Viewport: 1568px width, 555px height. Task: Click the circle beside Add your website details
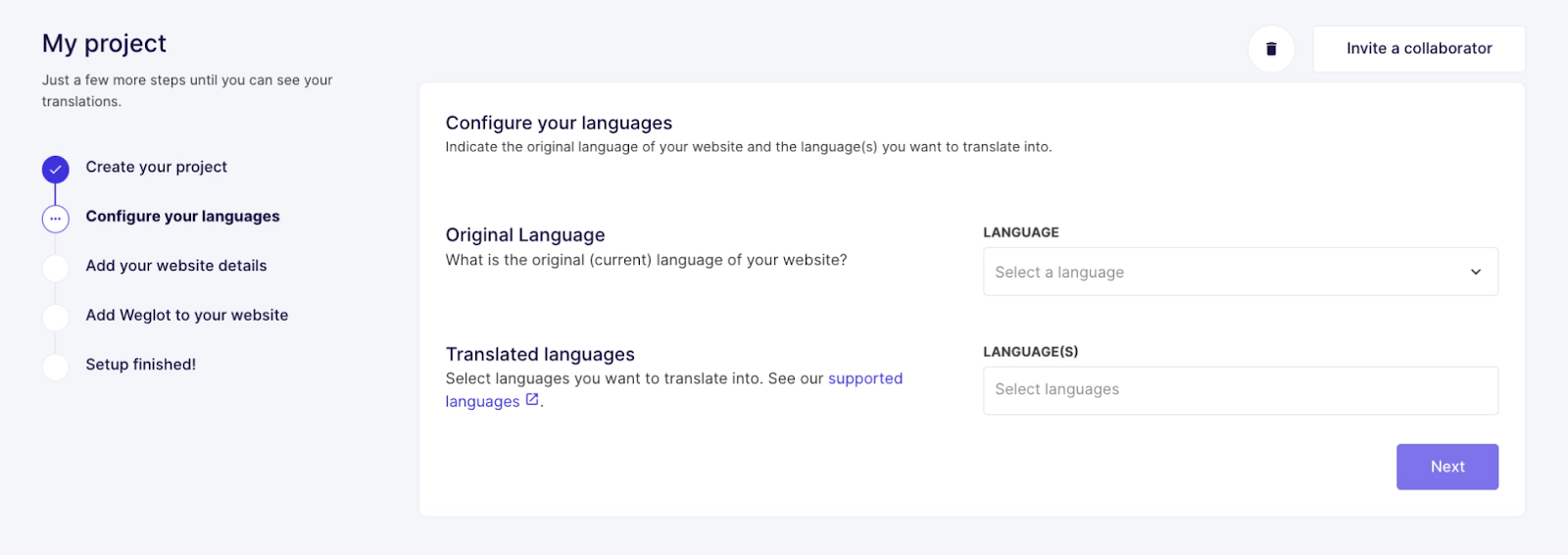point(56,268)
